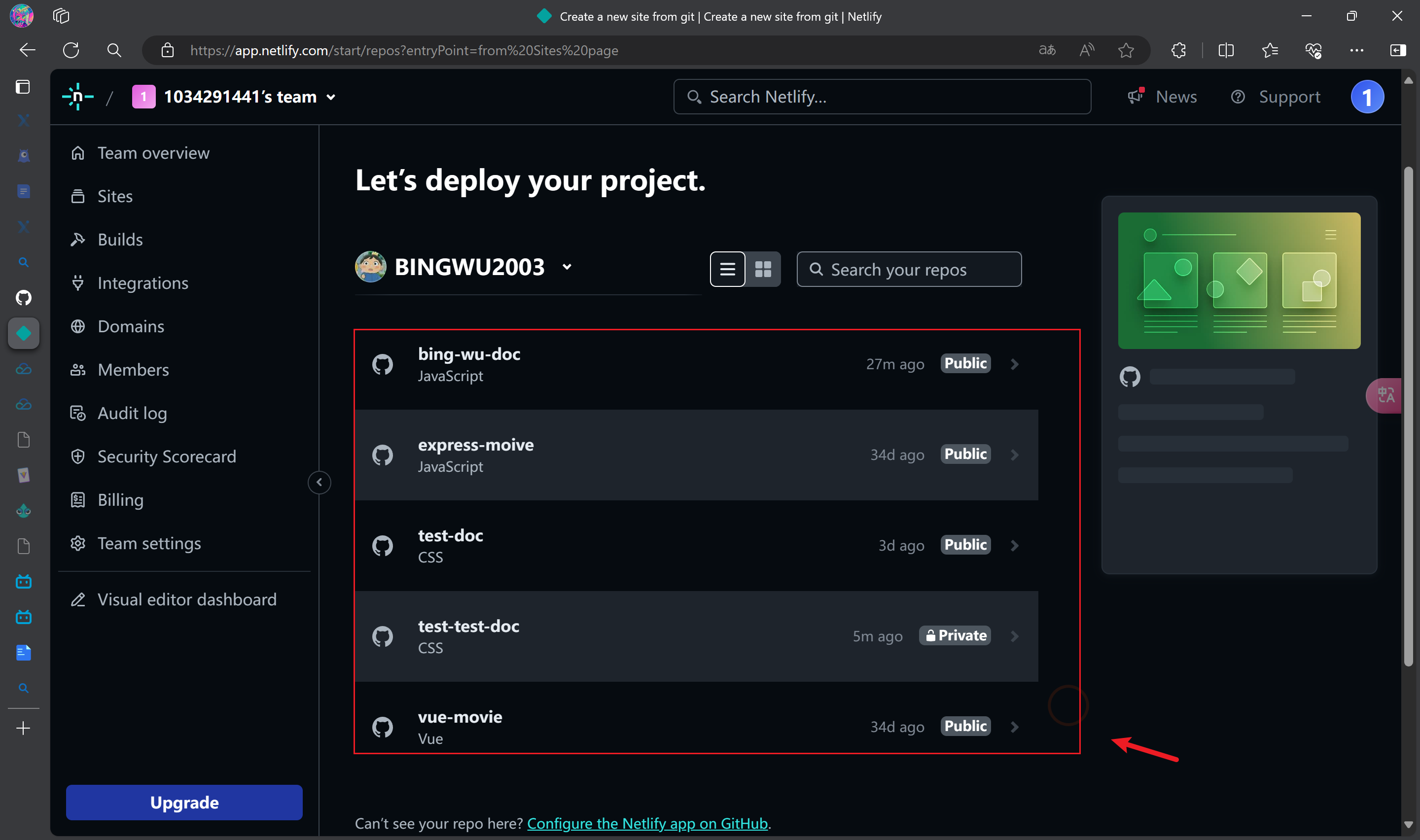Open the News megaphone icon
Image resolution: width=1420 pixels, height=840 pixels.
(x=1136, y=96)
